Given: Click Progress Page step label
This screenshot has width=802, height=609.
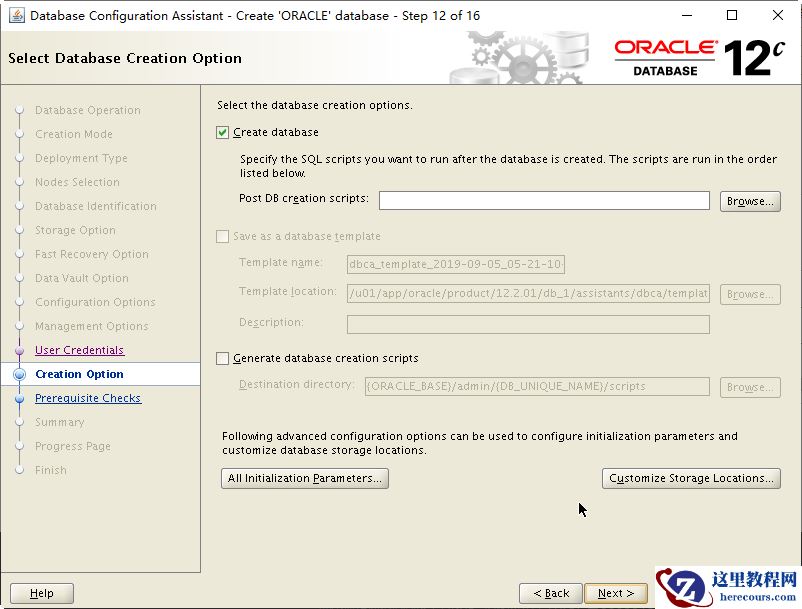Looking at the screenshot, I should (x=73, y=446).
